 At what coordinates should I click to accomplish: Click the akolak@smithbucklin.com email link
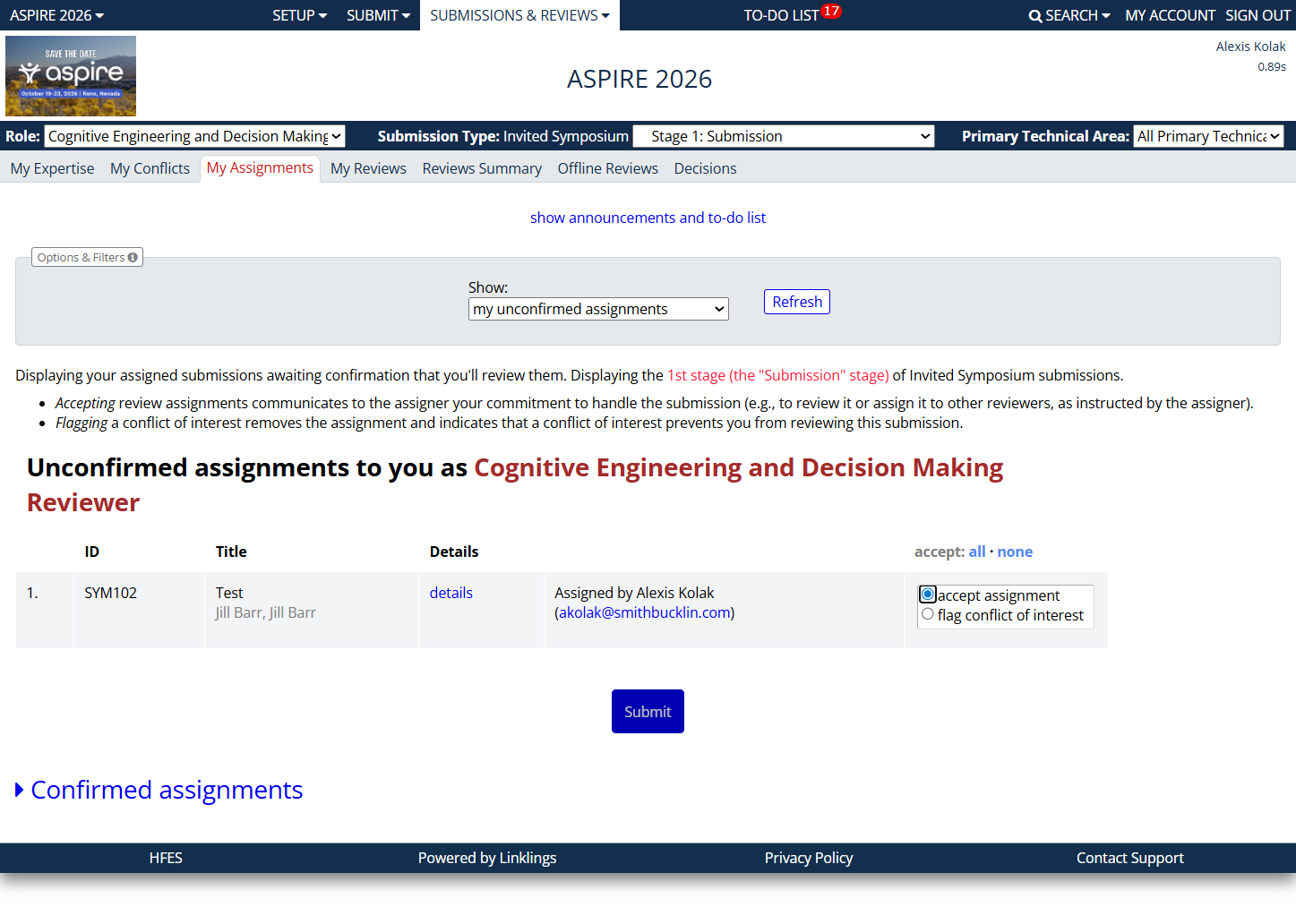[x=645, y=612]
